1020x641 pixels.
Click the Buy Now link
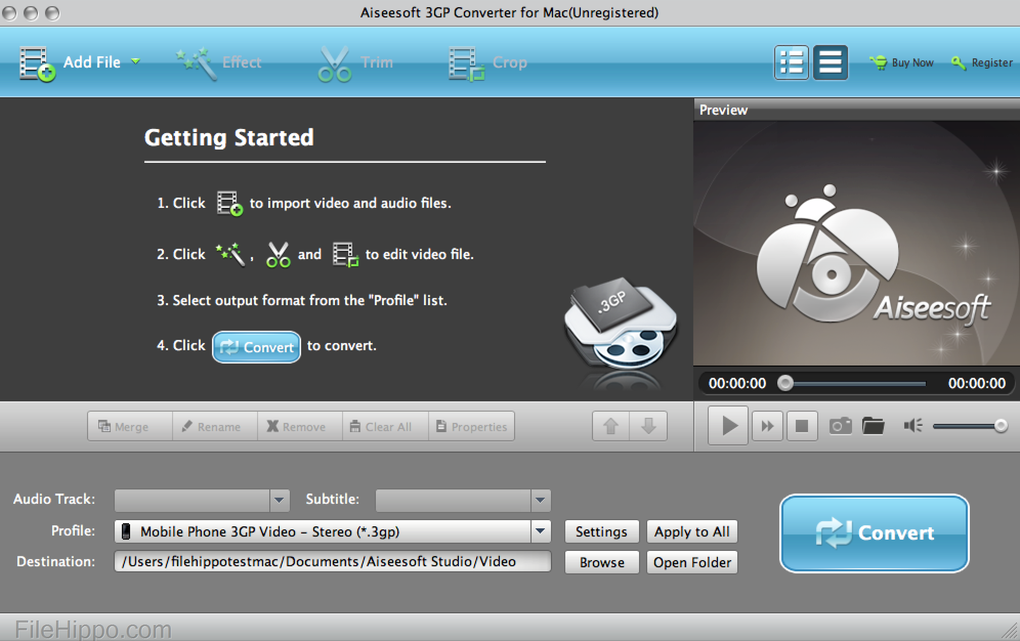point(902,62)
